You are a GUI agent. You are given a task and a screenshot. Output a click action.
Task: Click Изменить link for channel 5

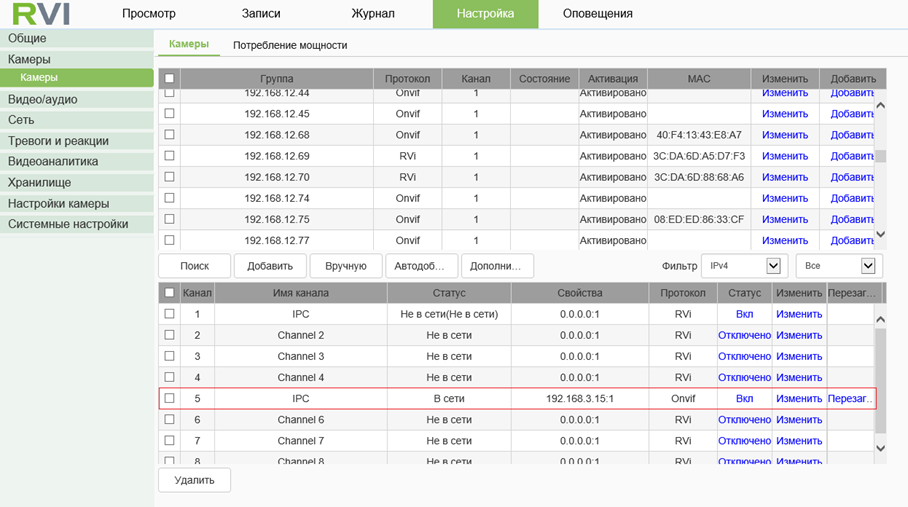point(799,398)
